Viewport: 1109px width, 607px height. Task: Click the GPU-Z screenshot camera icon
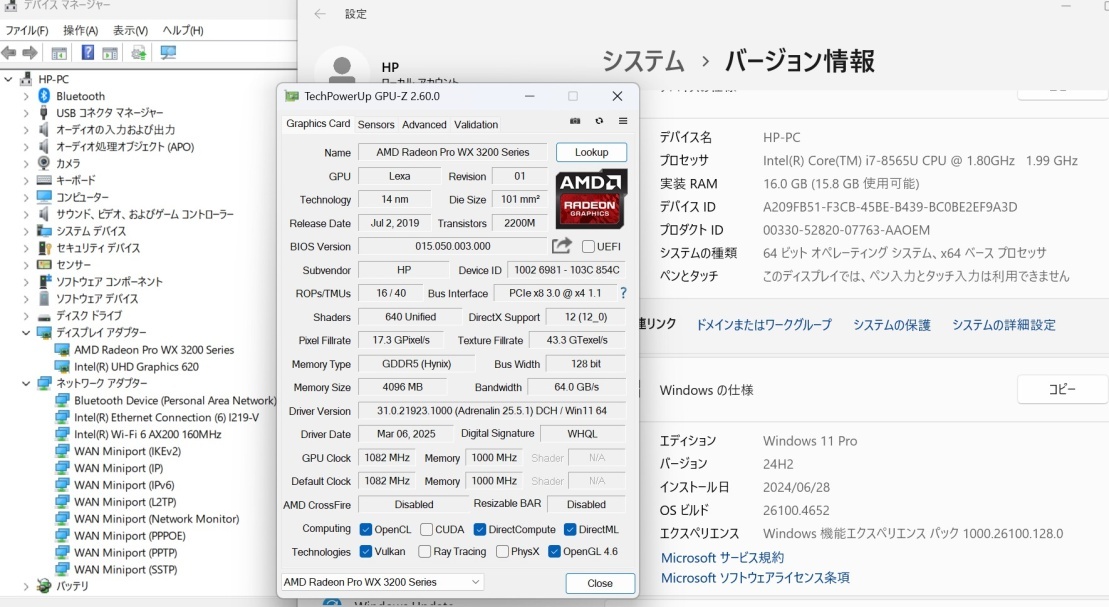tap(575, 121)
